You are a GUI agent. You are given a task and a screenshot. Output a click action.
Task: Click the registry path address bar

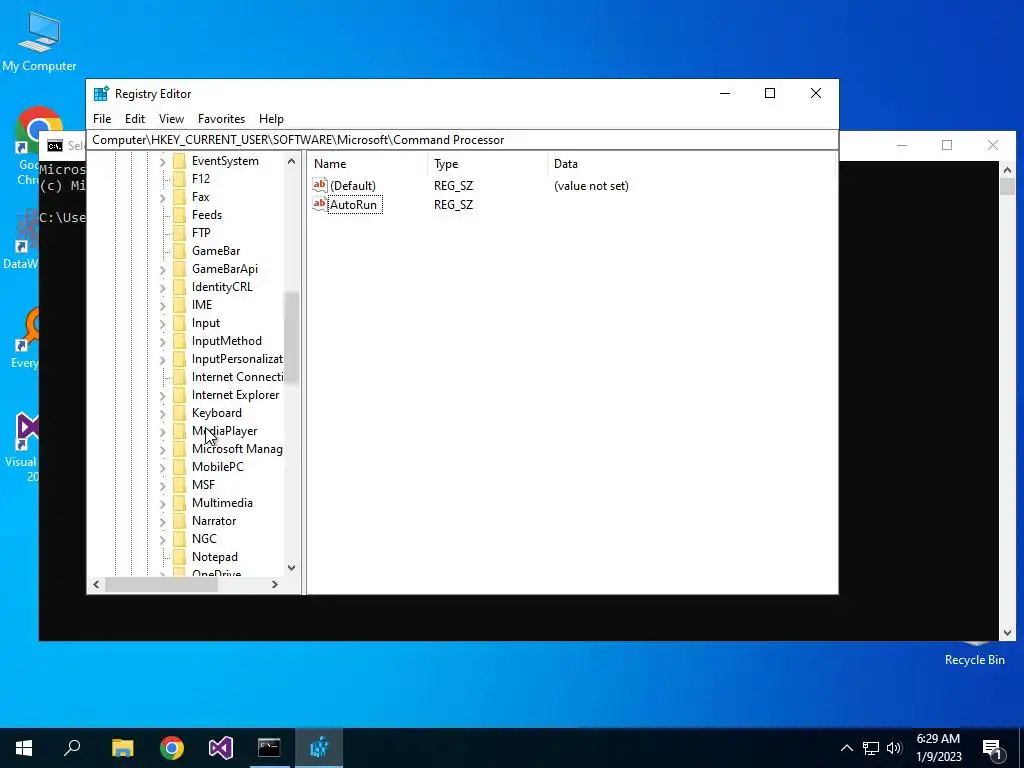pyautogui.click(x=462, y=140)
